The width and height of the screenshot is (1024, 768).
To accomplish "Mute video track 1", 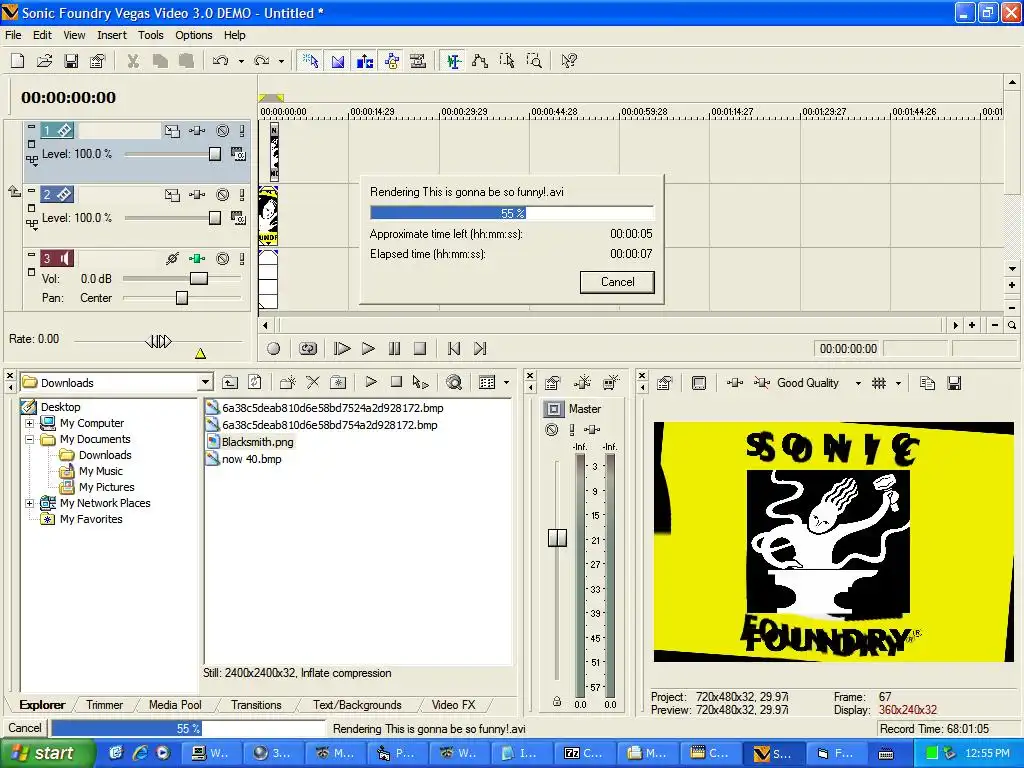I will (223, 131).
